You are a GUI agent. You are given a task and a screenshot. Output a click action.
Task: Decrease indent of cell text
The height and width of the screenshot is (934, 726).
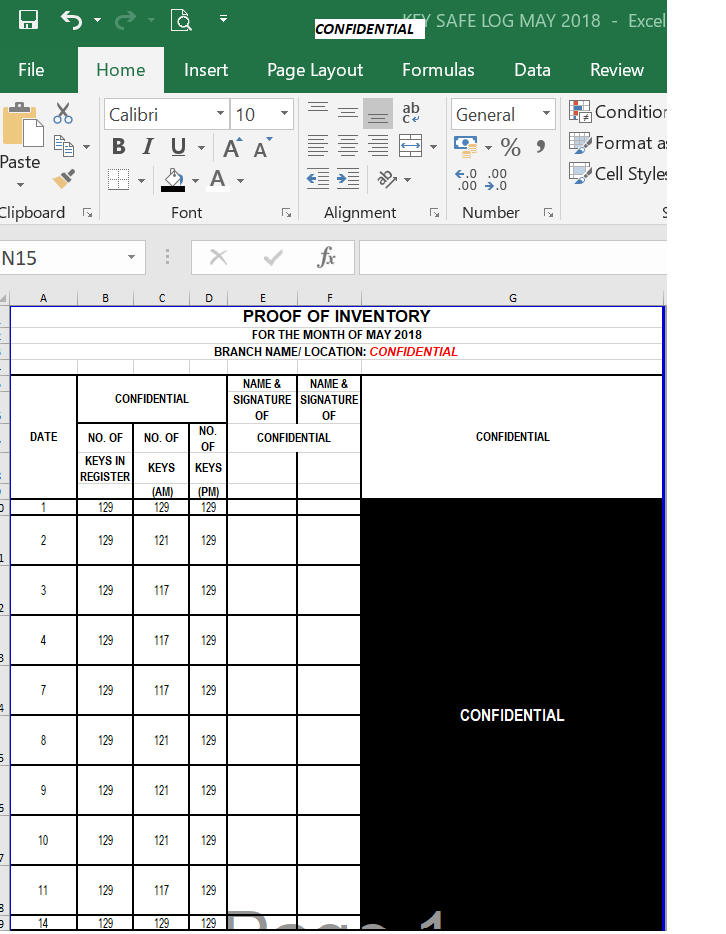(x=317, y=179)
